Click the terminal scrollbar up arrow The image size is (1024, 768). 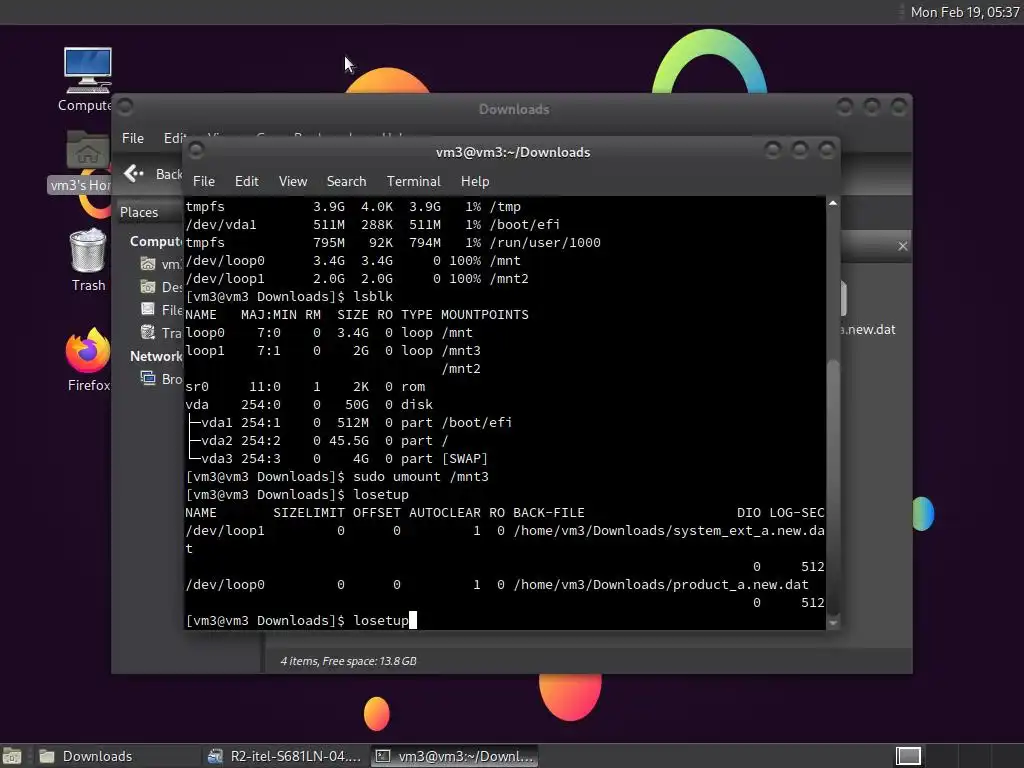[833, 203]
